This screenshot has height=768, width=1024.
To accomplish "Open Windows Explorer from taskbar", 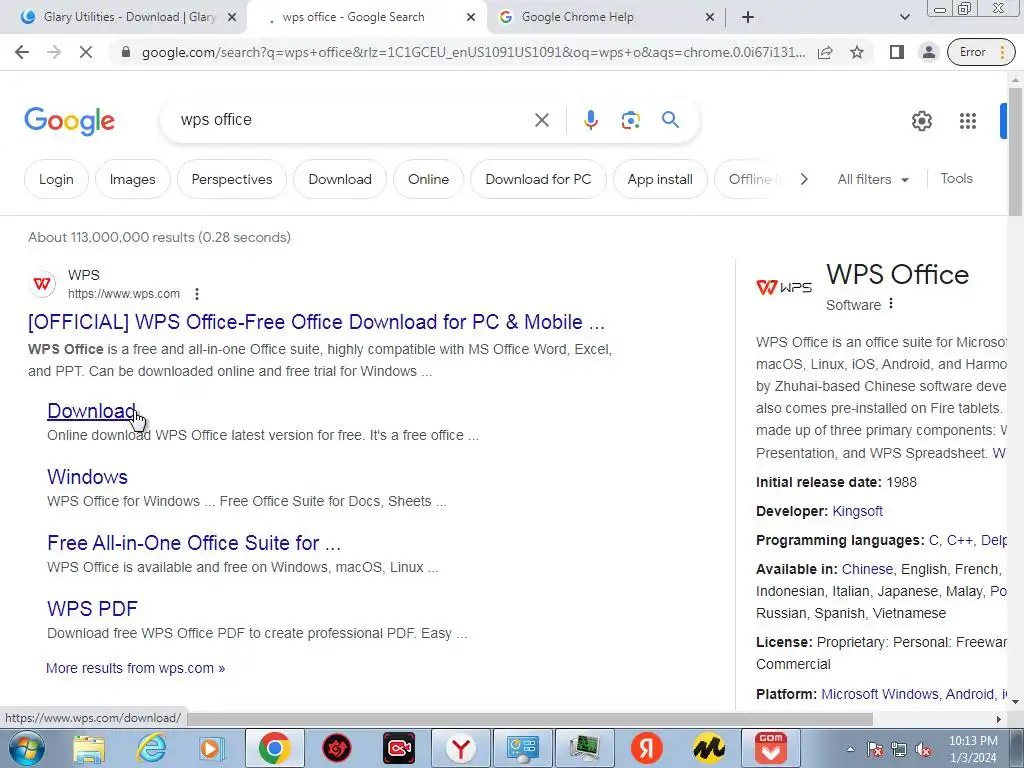I will click(89, 748).
